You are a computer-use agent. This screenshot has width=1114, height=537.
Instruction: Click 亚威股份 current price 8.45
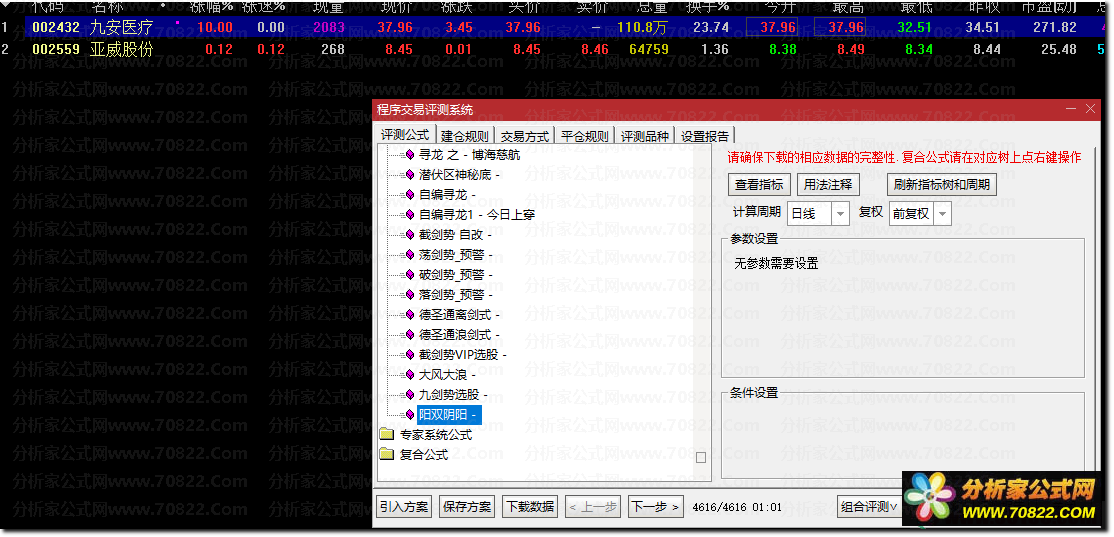coord(399,49)
